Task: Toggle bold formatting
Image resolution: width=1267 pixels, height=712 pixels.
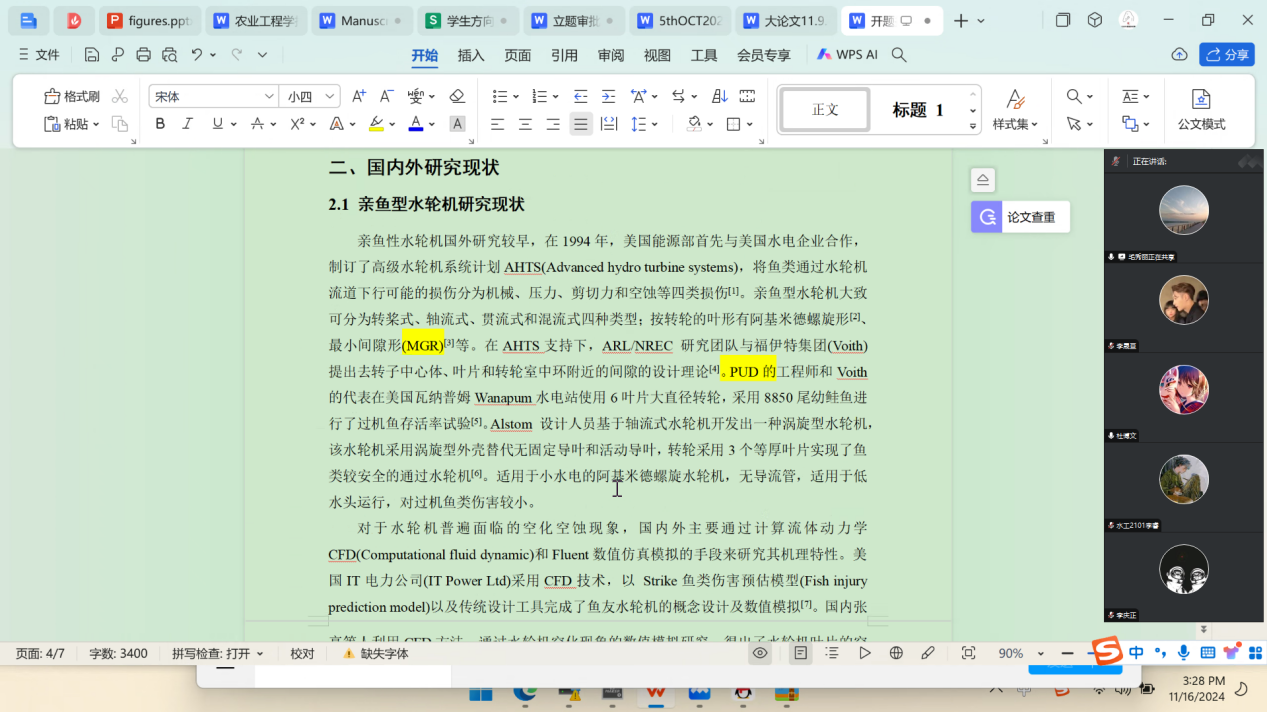Action: tap(160, 124)
